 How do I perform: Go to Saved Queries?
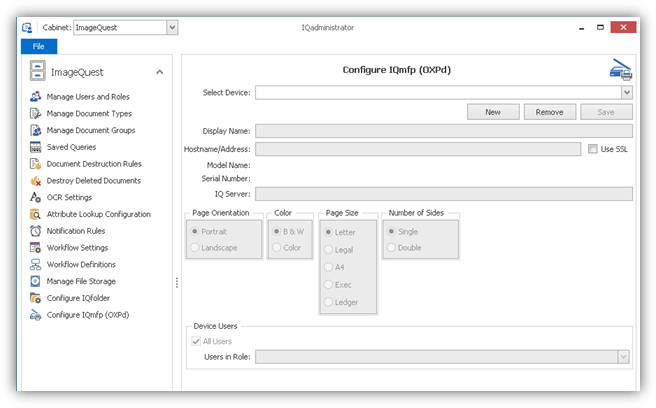coord(71,147)
